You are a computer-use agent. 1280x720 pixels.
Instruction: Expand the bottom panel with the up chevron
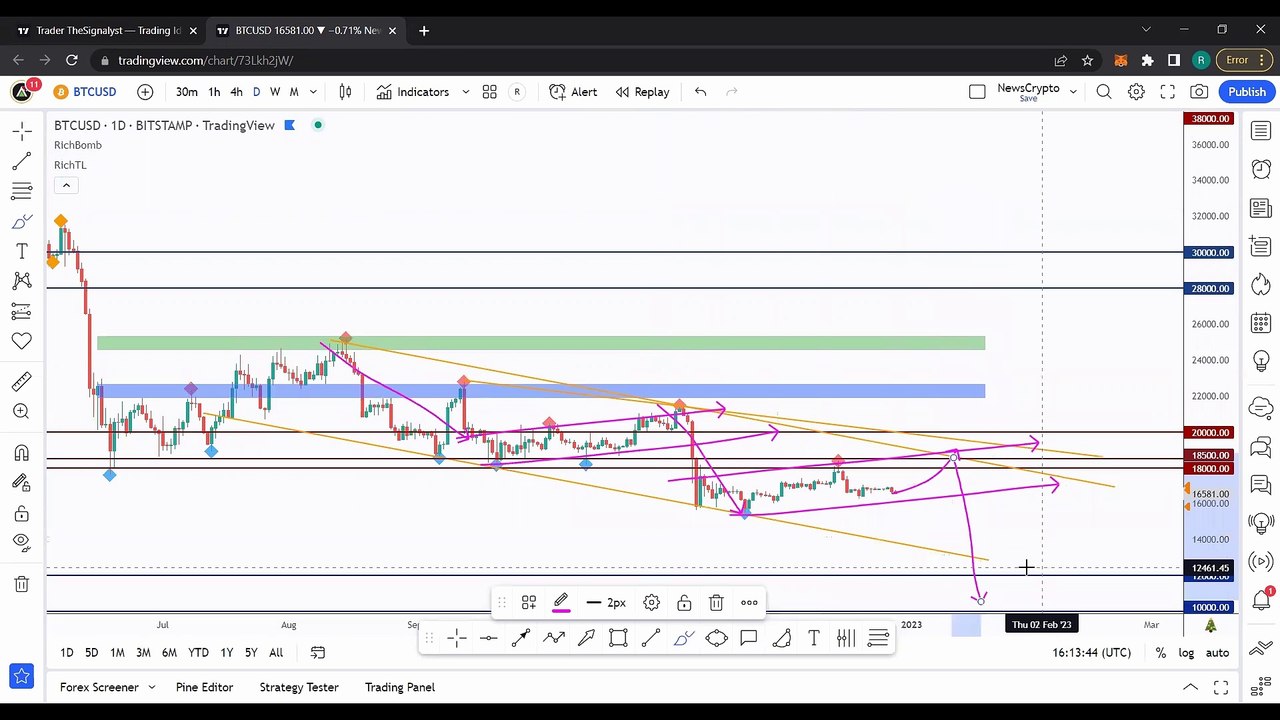[x=1190, y=687]
